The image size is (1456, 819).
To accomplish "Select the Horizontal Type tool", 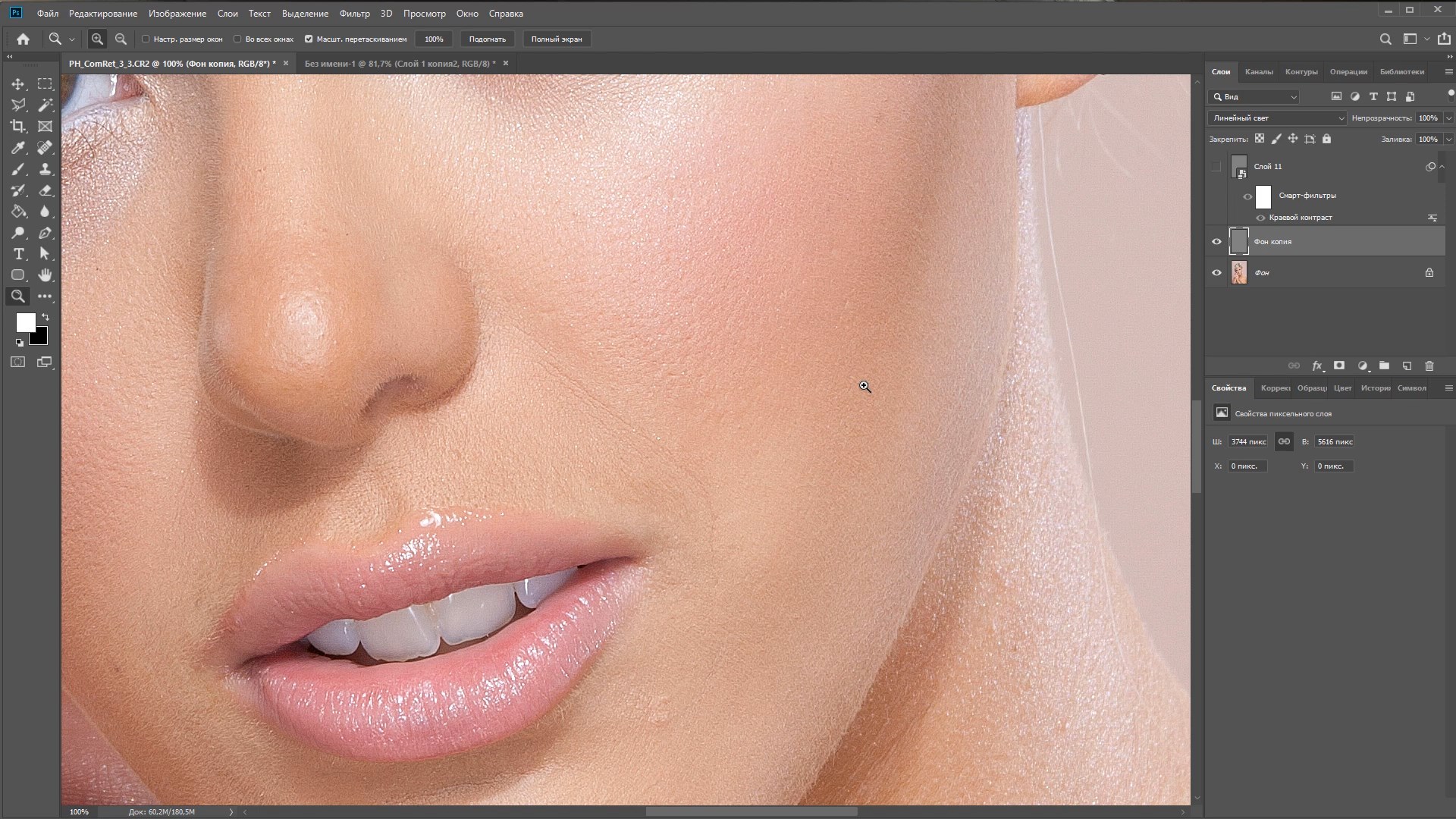I will [x=18, y=254].
